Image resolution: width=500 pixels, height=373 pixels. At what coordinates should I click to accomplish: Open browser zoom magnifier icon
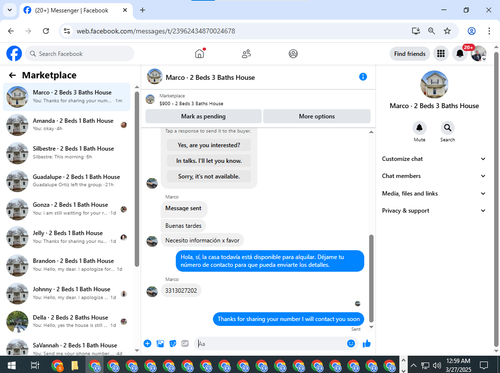431,31
